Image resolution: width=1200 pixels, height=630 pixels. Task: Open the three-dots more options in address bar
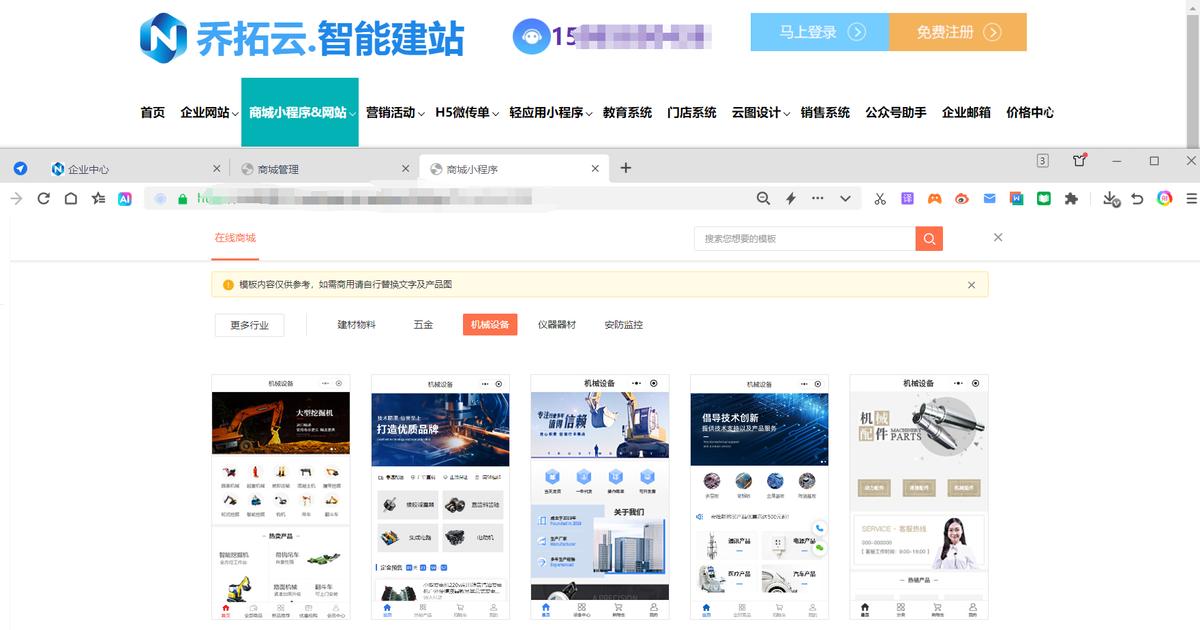(x=818, y=199)
